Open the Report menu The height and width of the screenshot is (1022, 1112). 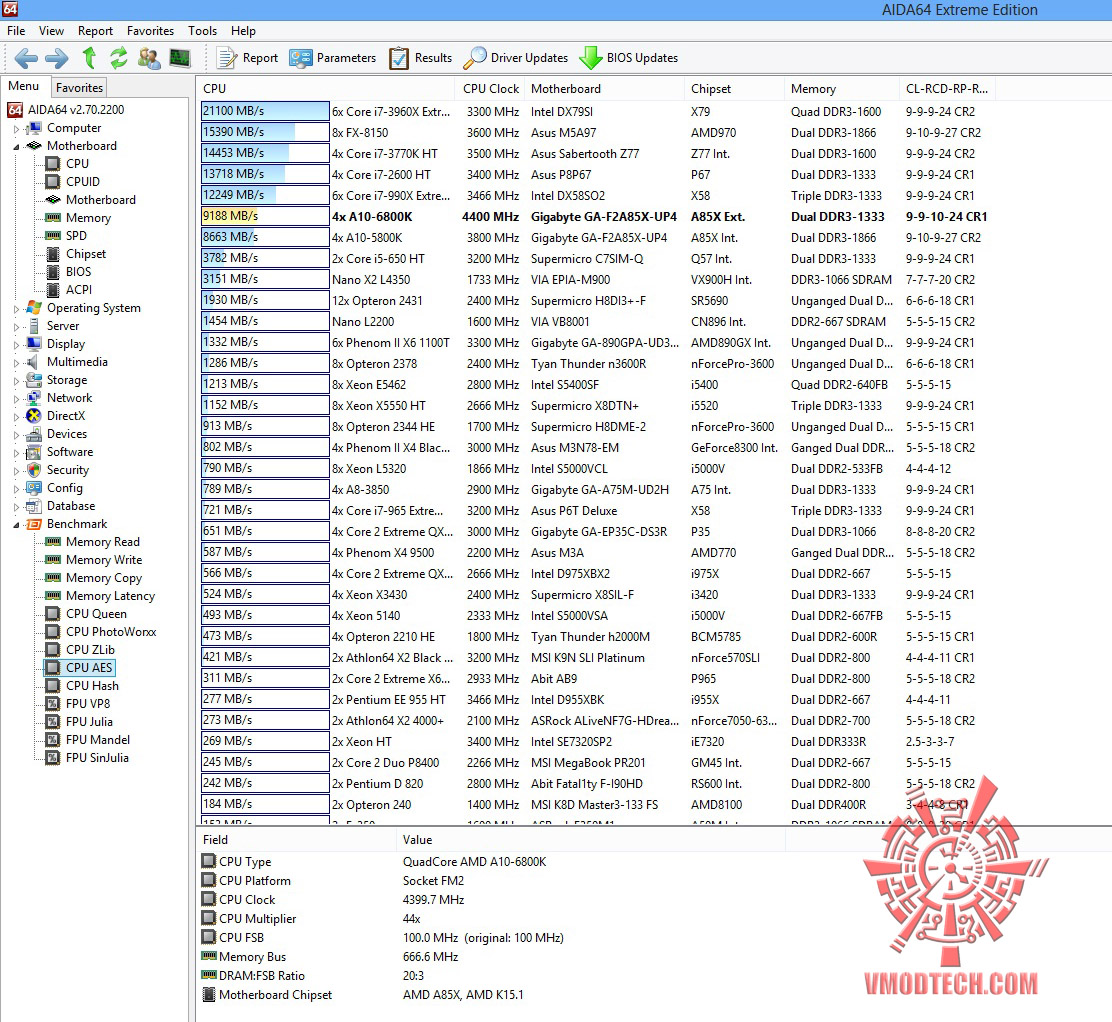tap(95, 30)
